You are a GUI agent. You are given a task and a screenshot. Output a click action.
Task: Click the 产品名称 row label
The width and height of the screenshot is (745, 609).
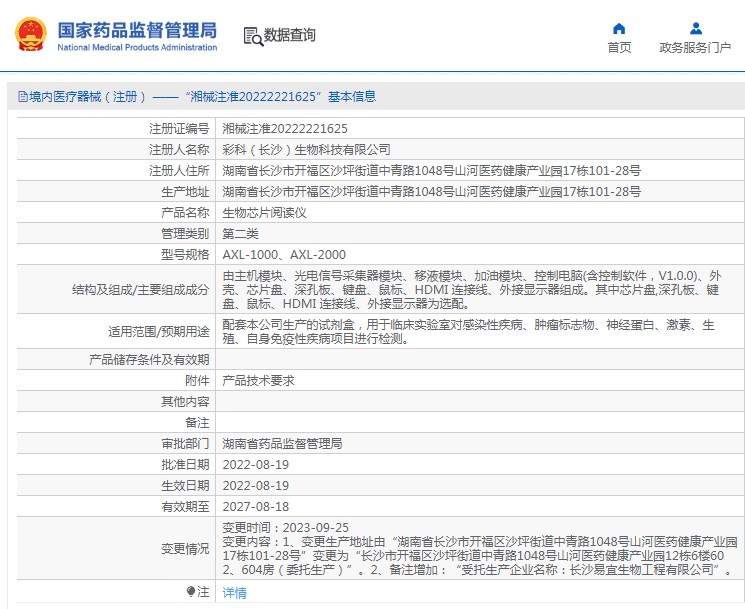click(x=185, y=212)
